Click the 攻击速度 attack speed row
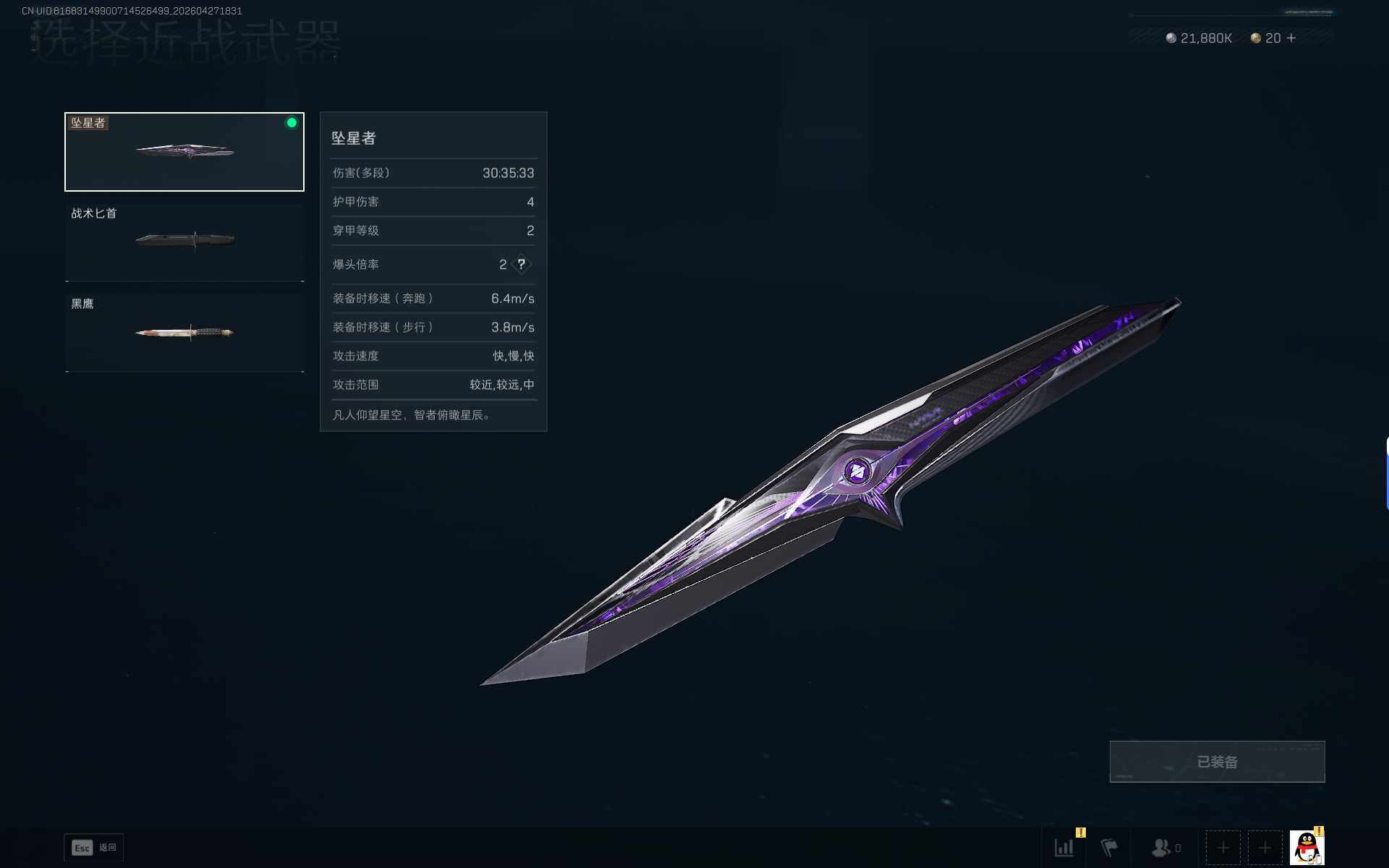1389x868 pixels. coord(433,356)
